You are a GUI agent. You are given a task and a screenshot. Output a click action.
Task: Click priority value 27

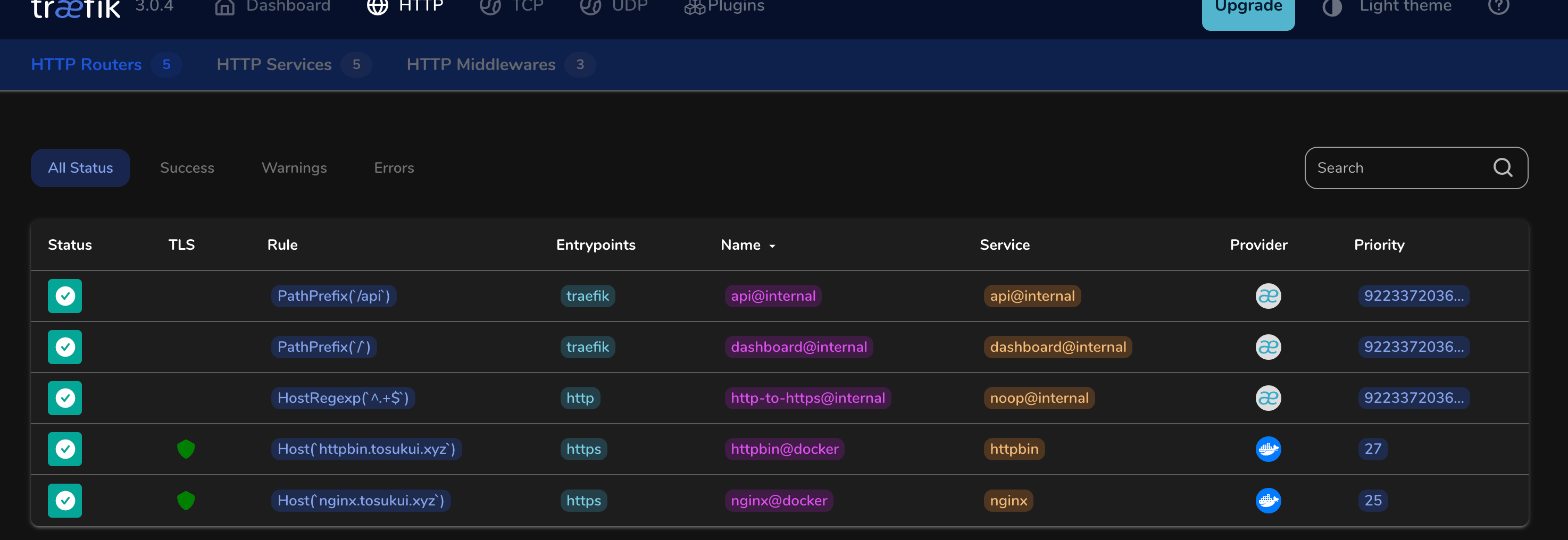[1373, 450]
